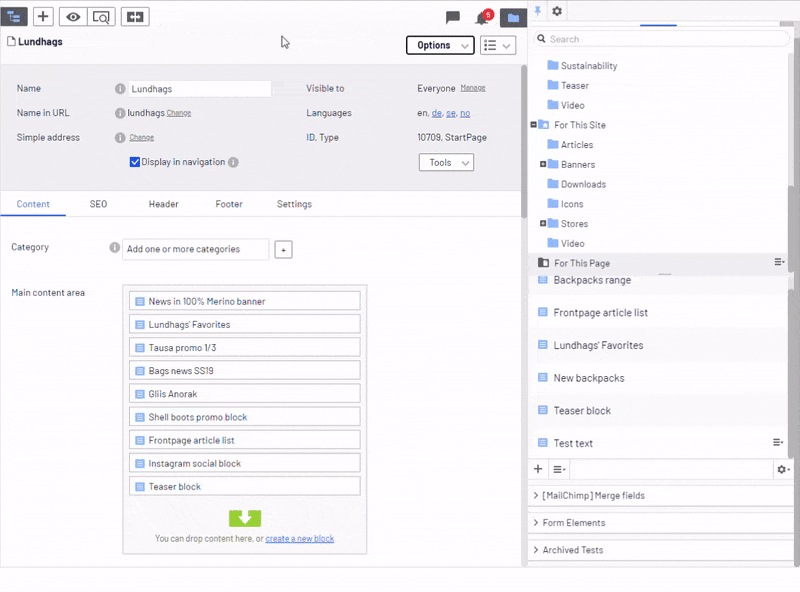Open the Options dropdown
The width and height of the screenshot is (800, 592).
tap(440, 45)
